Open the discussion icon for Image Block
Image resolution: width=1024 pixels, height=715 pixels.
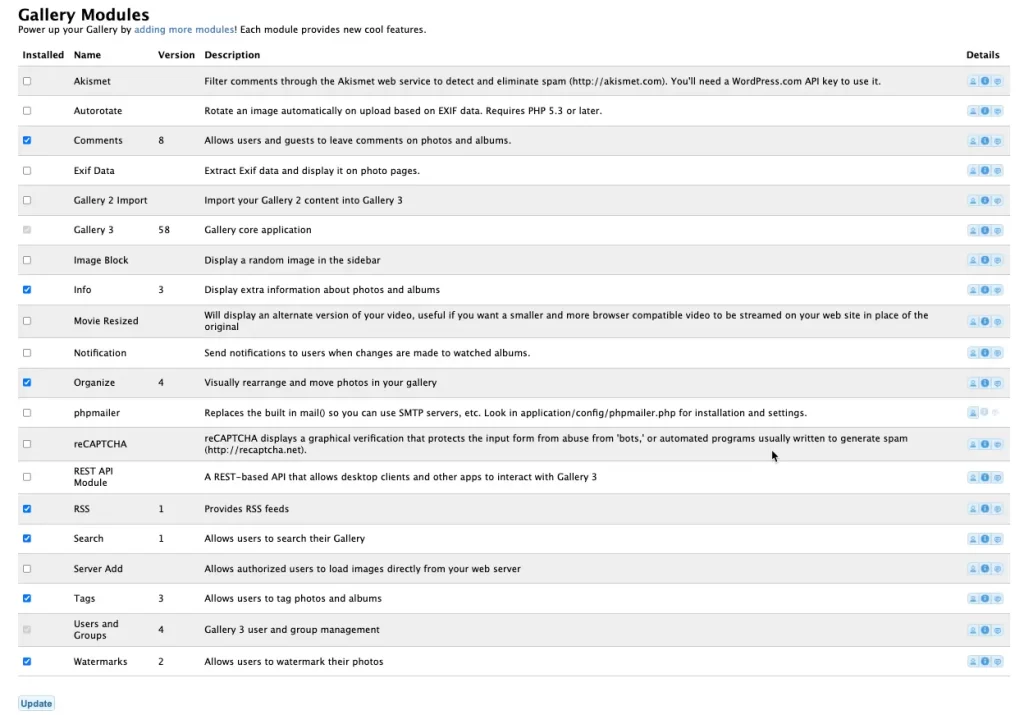coord(997,261)
